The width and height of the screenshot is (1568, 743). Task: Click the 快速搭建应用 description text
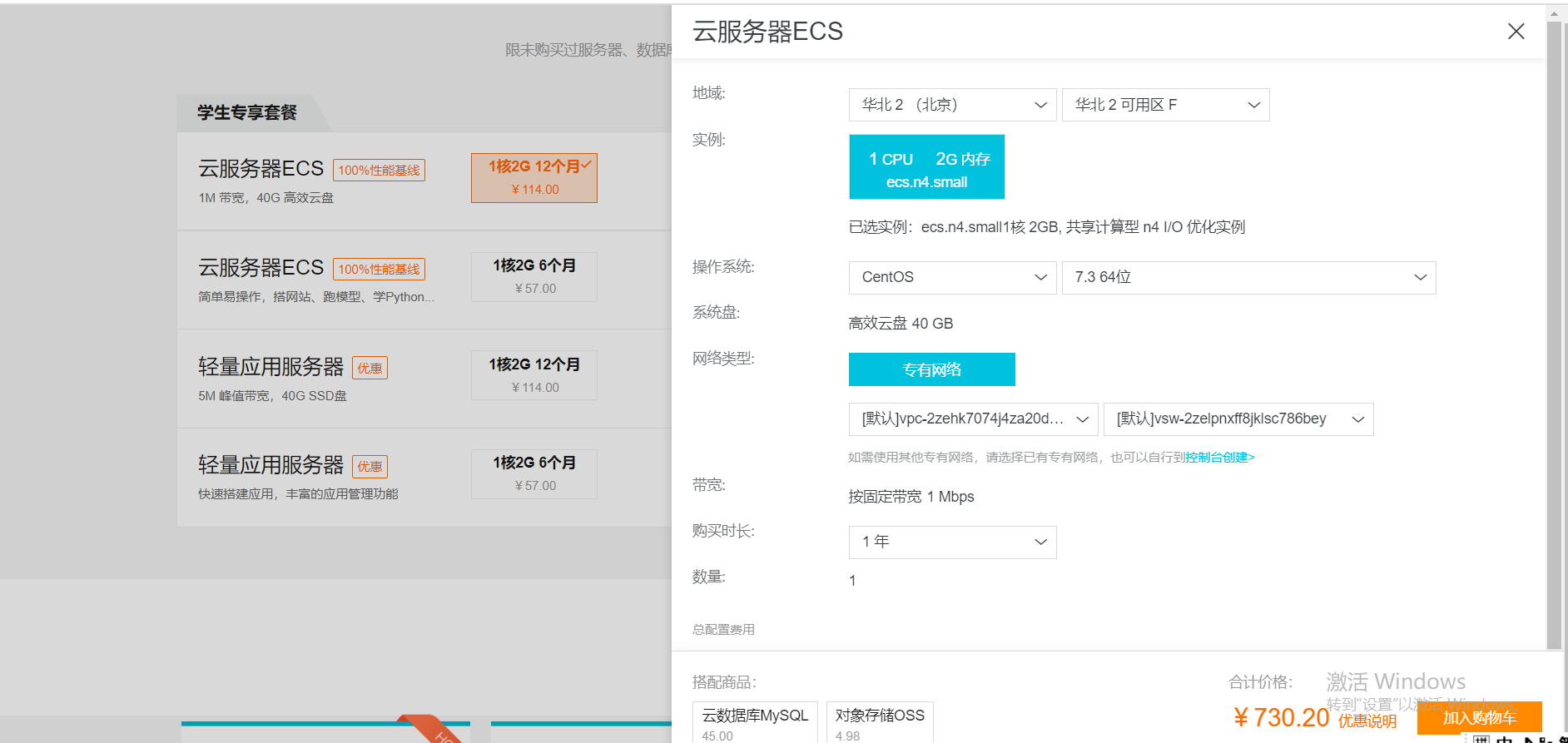click(x=298, y=494)
